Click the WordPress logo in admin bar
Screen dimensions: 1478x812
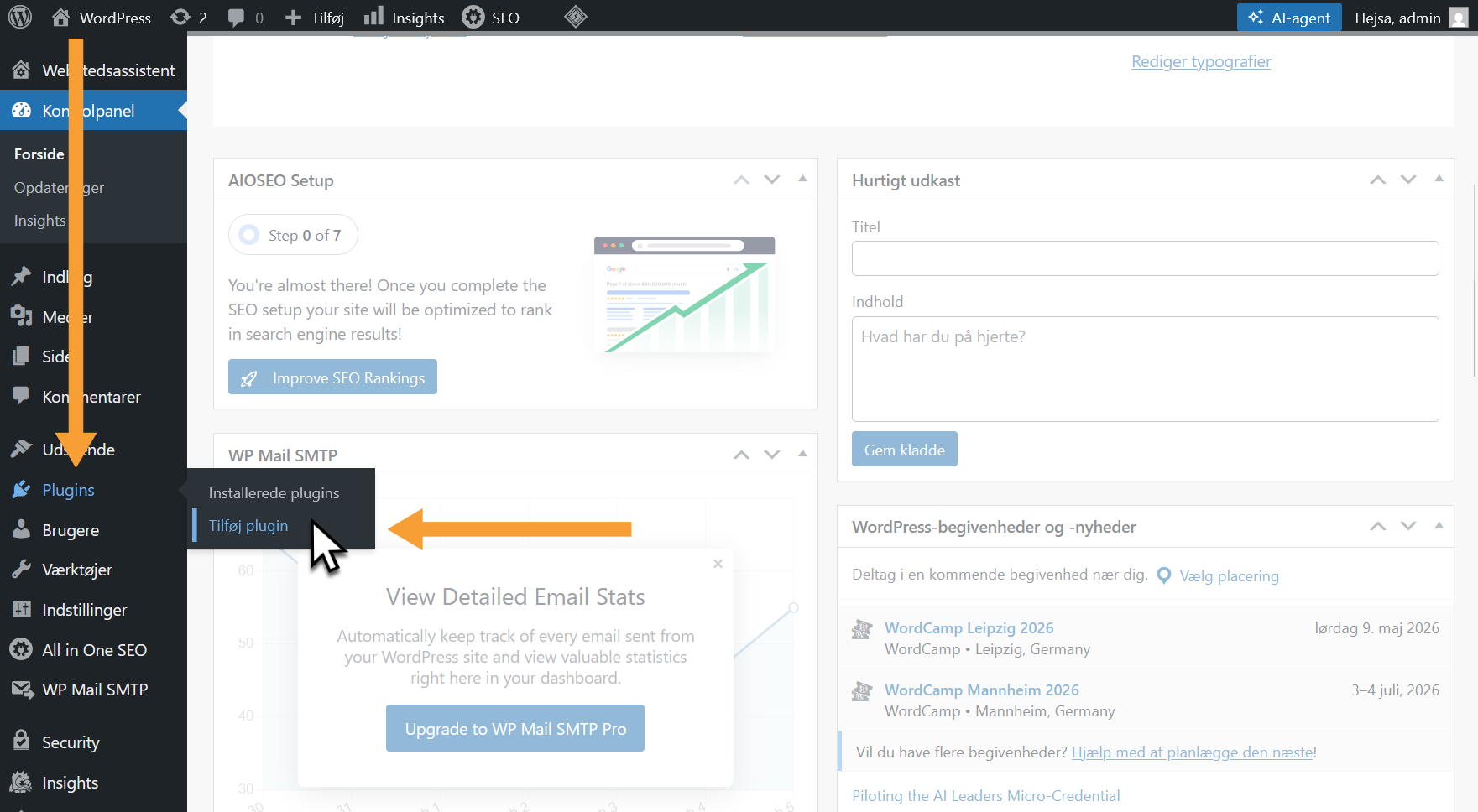point(20,18)
